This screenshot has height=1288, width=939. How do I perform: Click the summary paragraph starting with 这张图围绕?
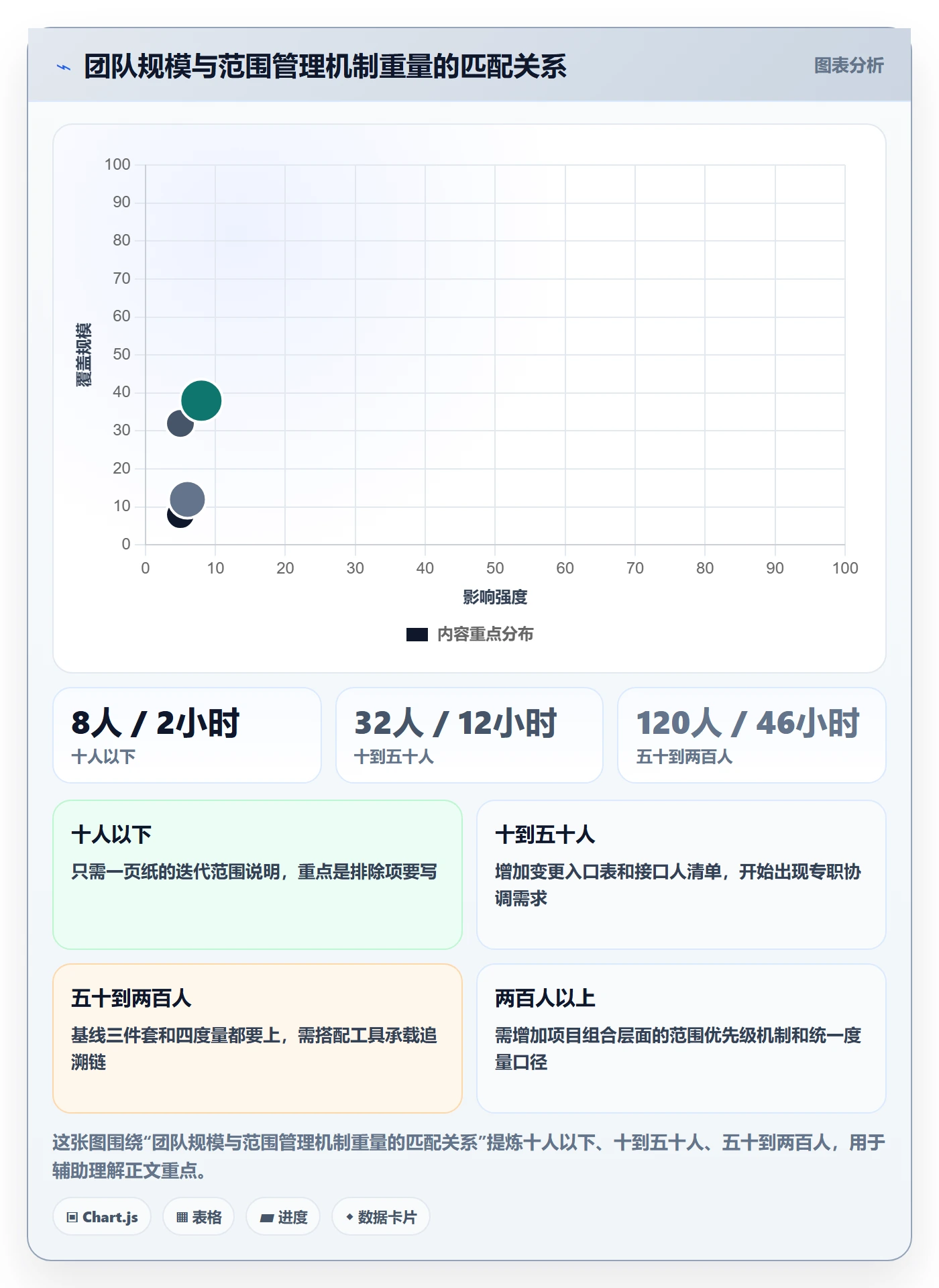tap(469, 1156)
